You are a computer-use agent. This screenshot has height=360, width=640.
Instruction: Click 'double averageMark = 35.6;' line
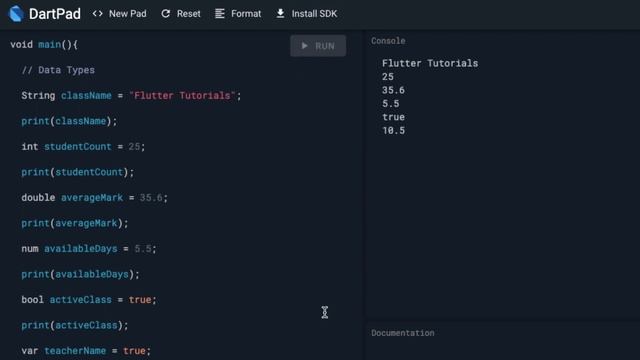coord(94,198)
